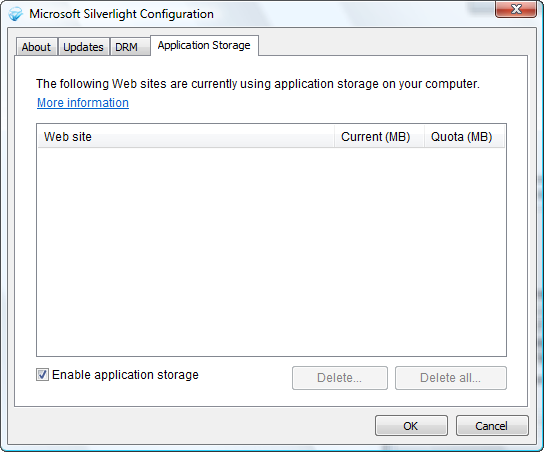Close the Silverlight Configuration window

point(516,9)
